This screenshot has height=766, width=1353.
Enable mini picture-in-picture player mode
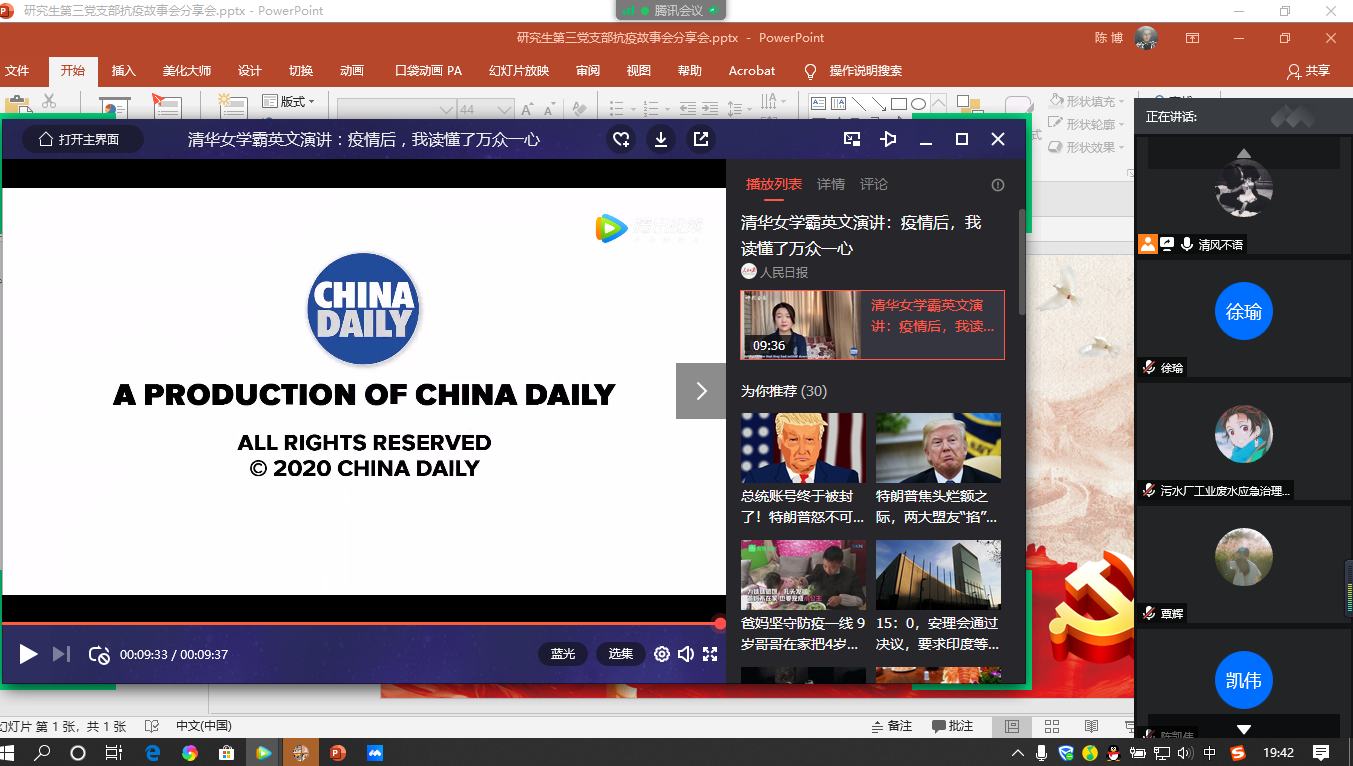coord(852,140)
